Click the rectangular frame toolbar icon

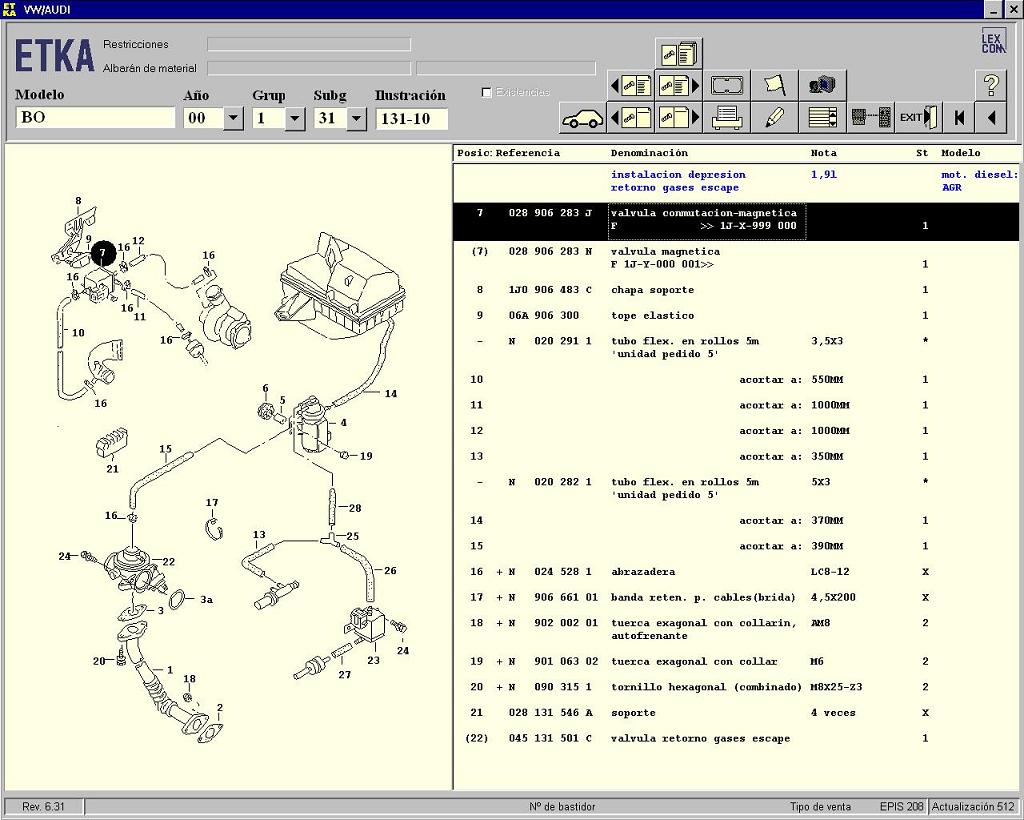[727, 86]
